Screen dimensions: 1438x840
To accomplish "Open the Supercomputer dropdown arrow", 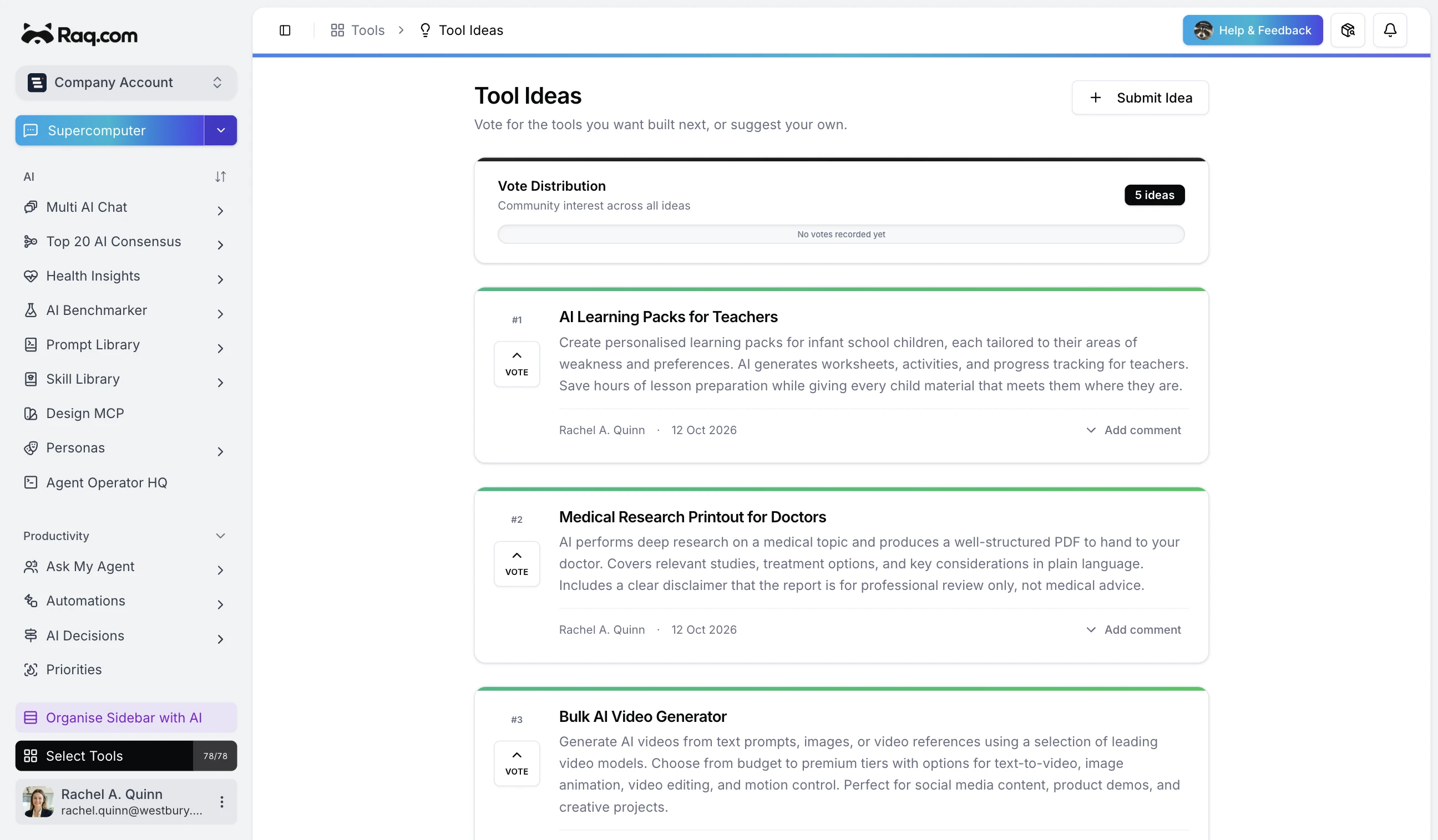I will tap(220, 131).
